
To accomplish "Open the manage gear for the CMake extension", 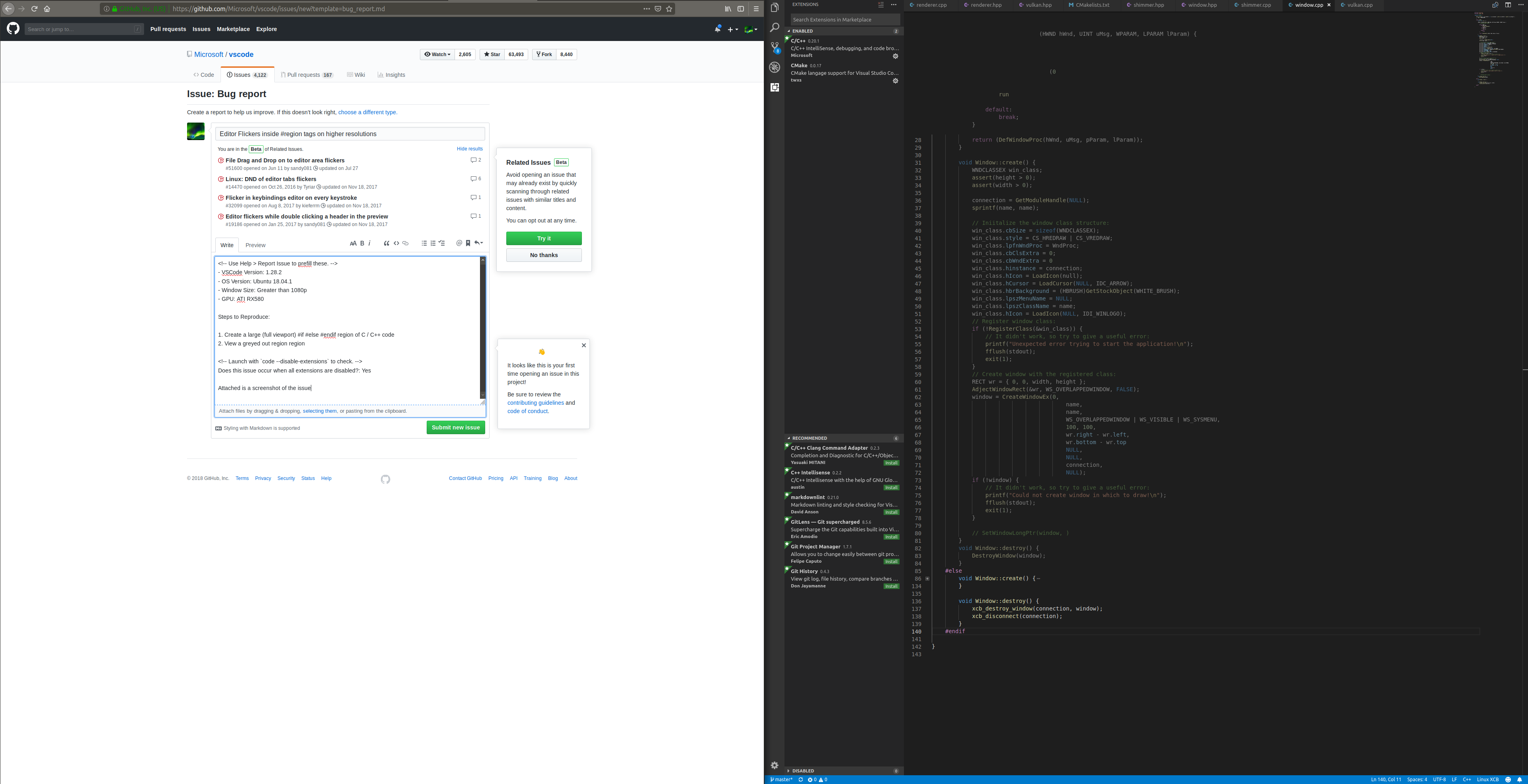I will coord(895,81).
